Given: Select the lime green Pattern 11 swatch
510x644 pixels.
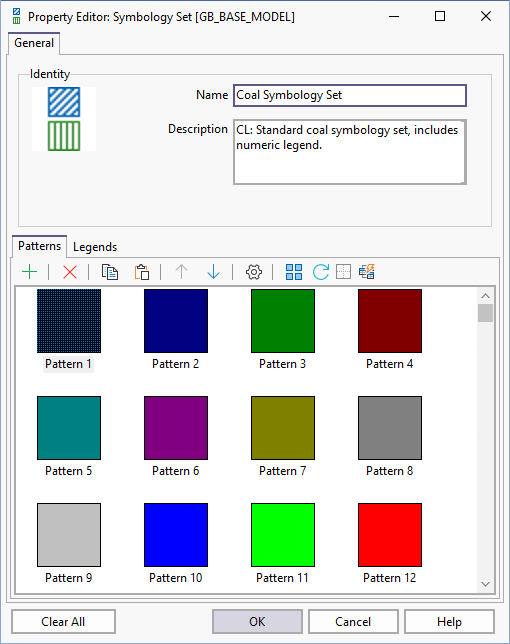Looking at the screenshot, I should click(283, 535).
